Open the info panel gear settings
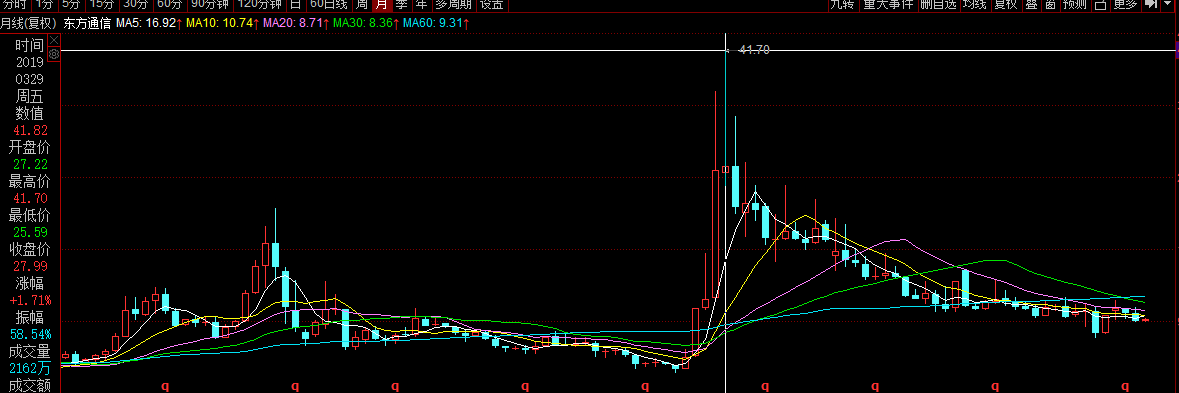The image size is (1179, 393). click(x=53, y=55)
